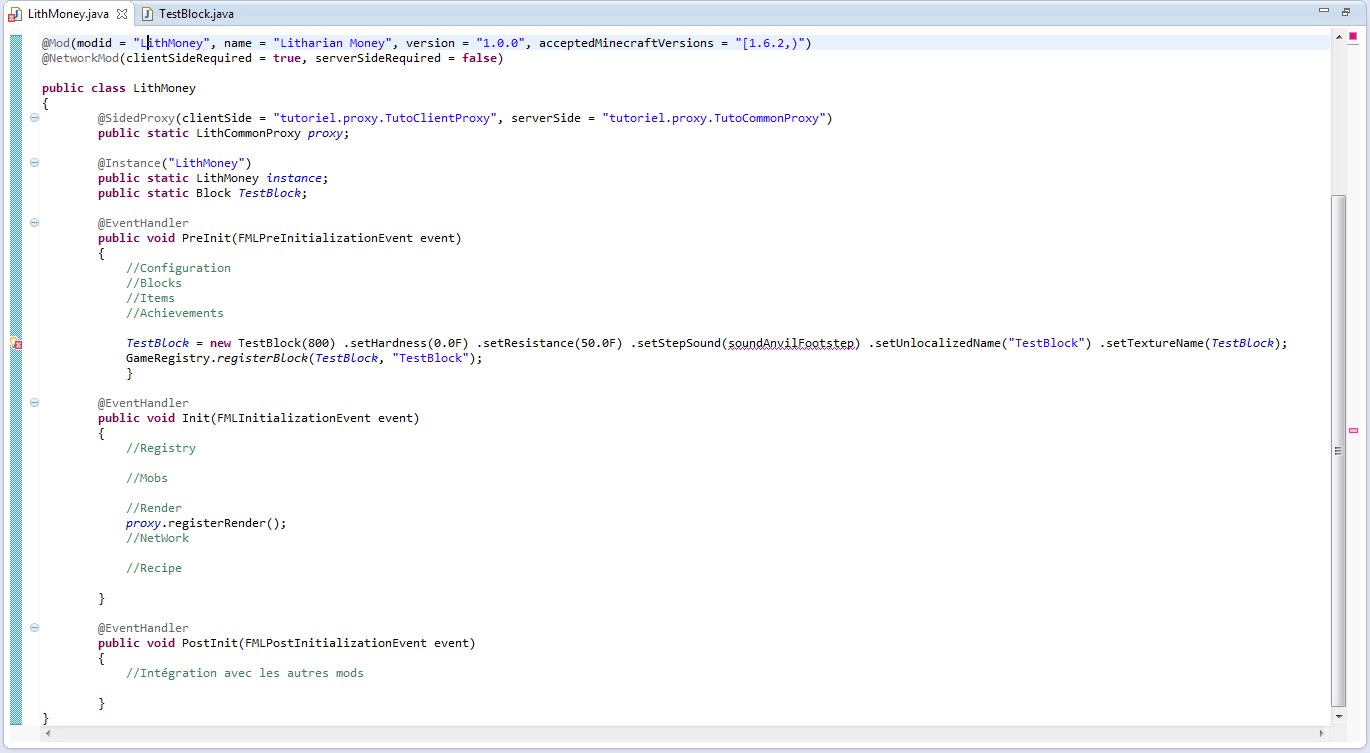Click the vertical scrollbar down arrow
This screenshot has height=753, width=1370.
pyautogui.click(x=1339, y=717)
